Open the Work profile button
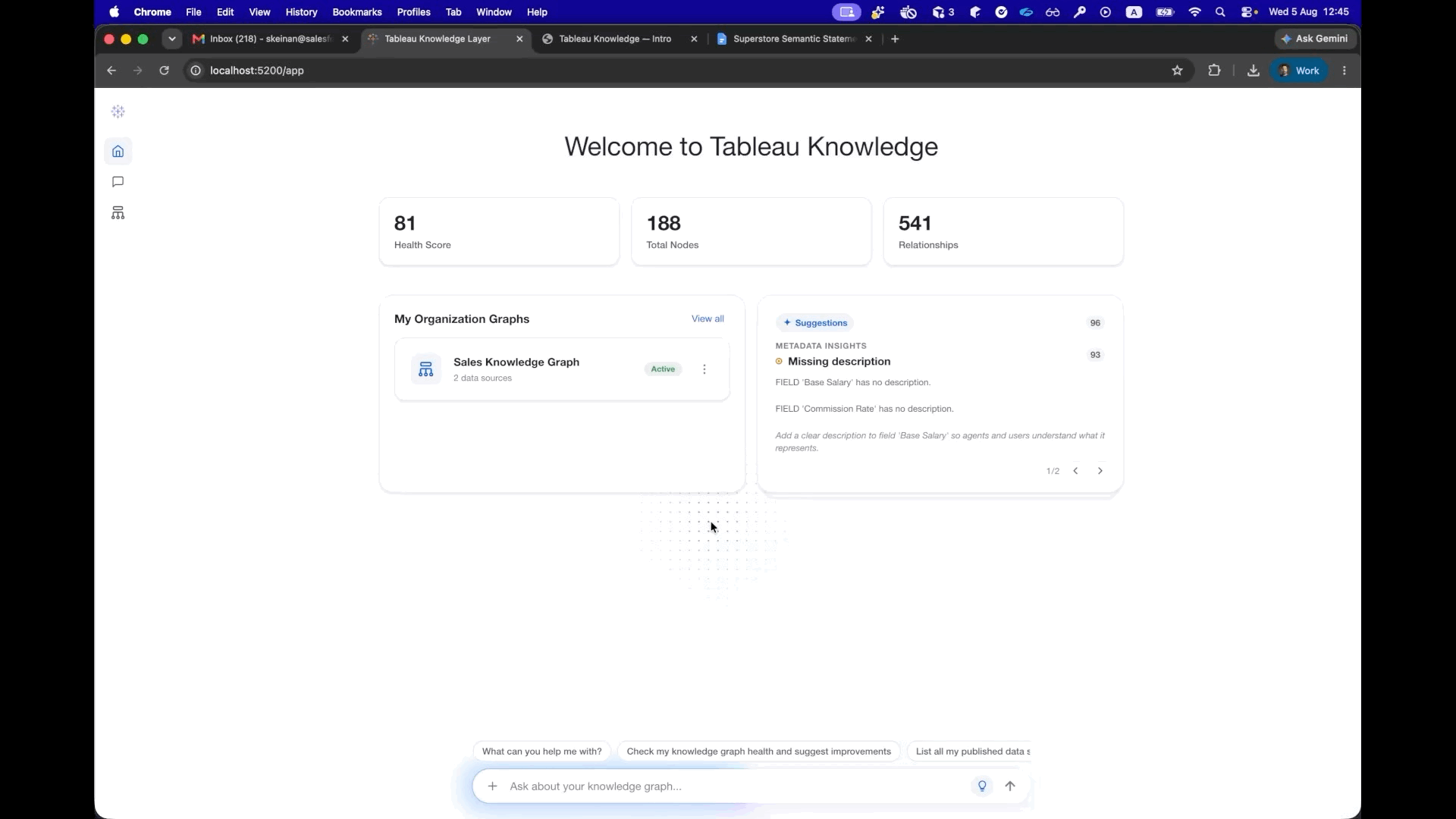Image resolution: width=1456 pixels, height=819 pixels. click(x=1299, y=71)
